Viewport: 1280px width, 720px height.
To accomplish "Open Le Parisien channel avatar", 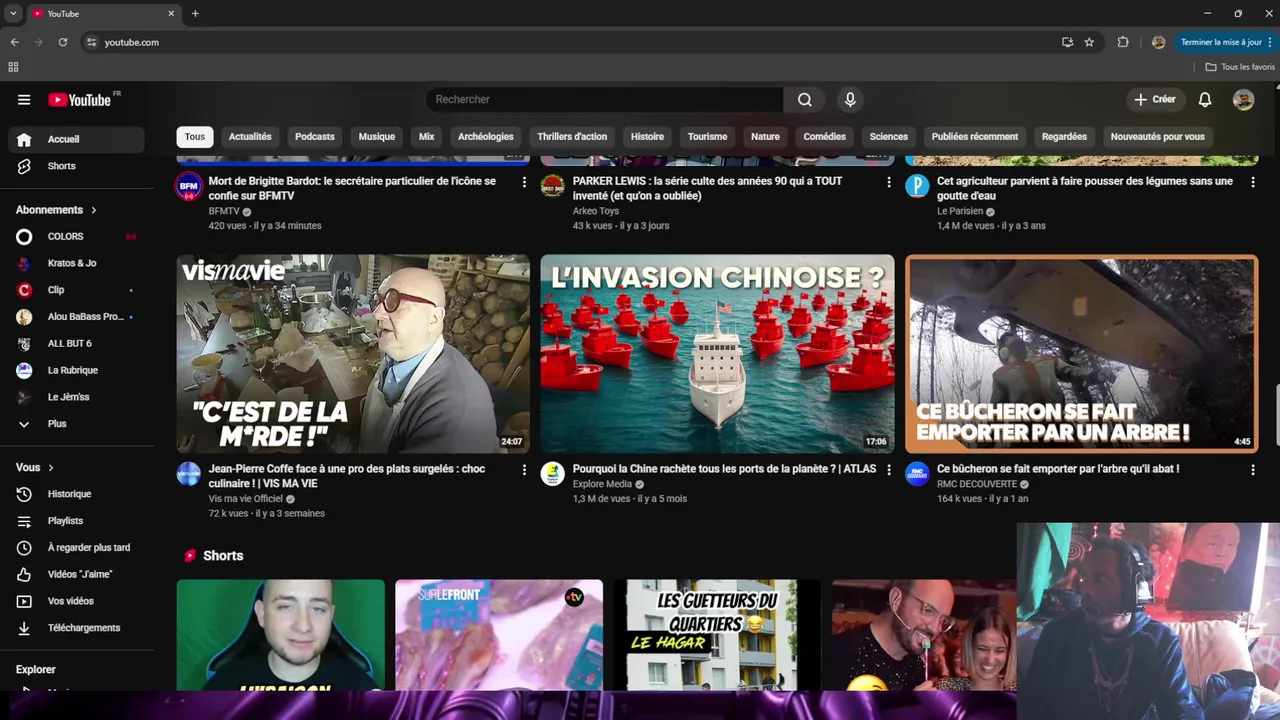I will point(917,186).
